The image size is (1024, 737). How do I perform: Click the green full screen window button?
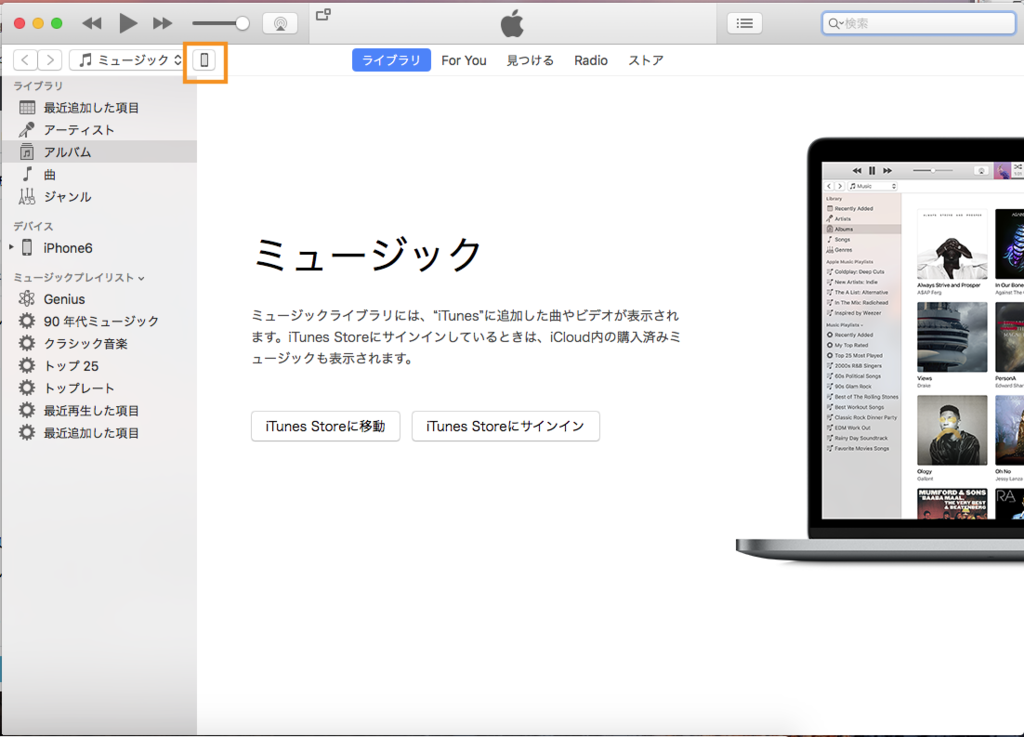(x=57, y=24)
